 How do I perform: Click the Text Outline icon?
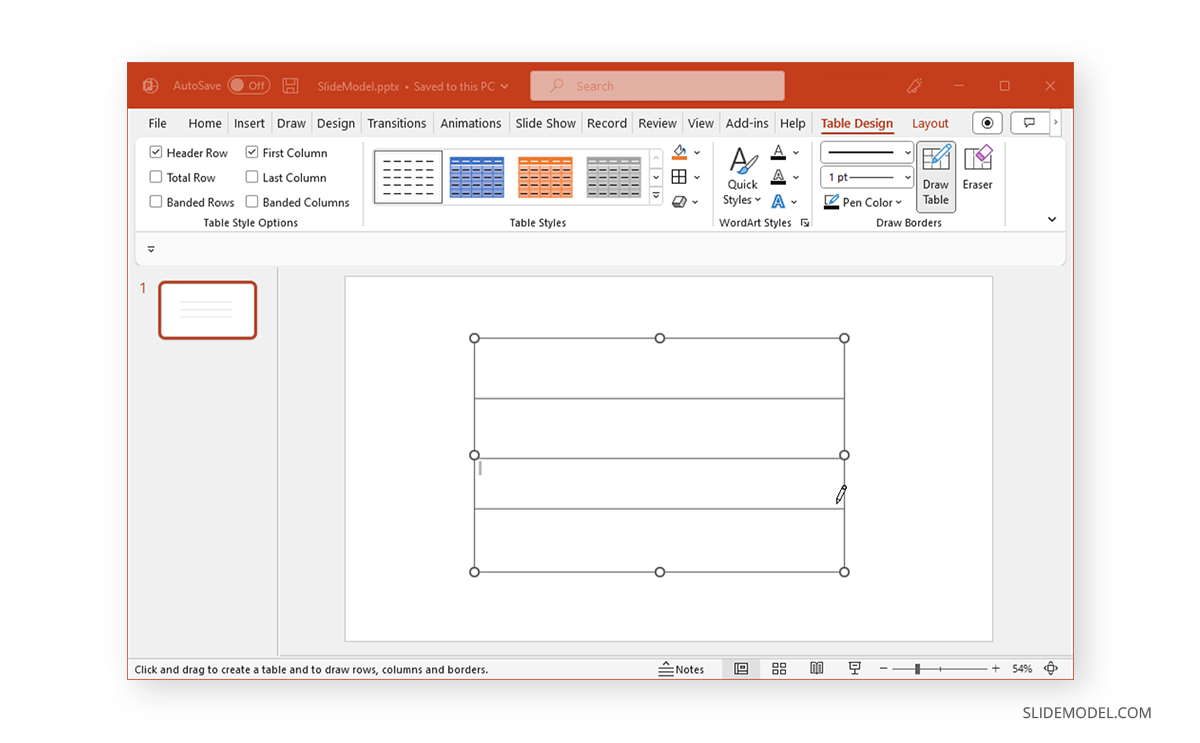click(x=779, y=177)
